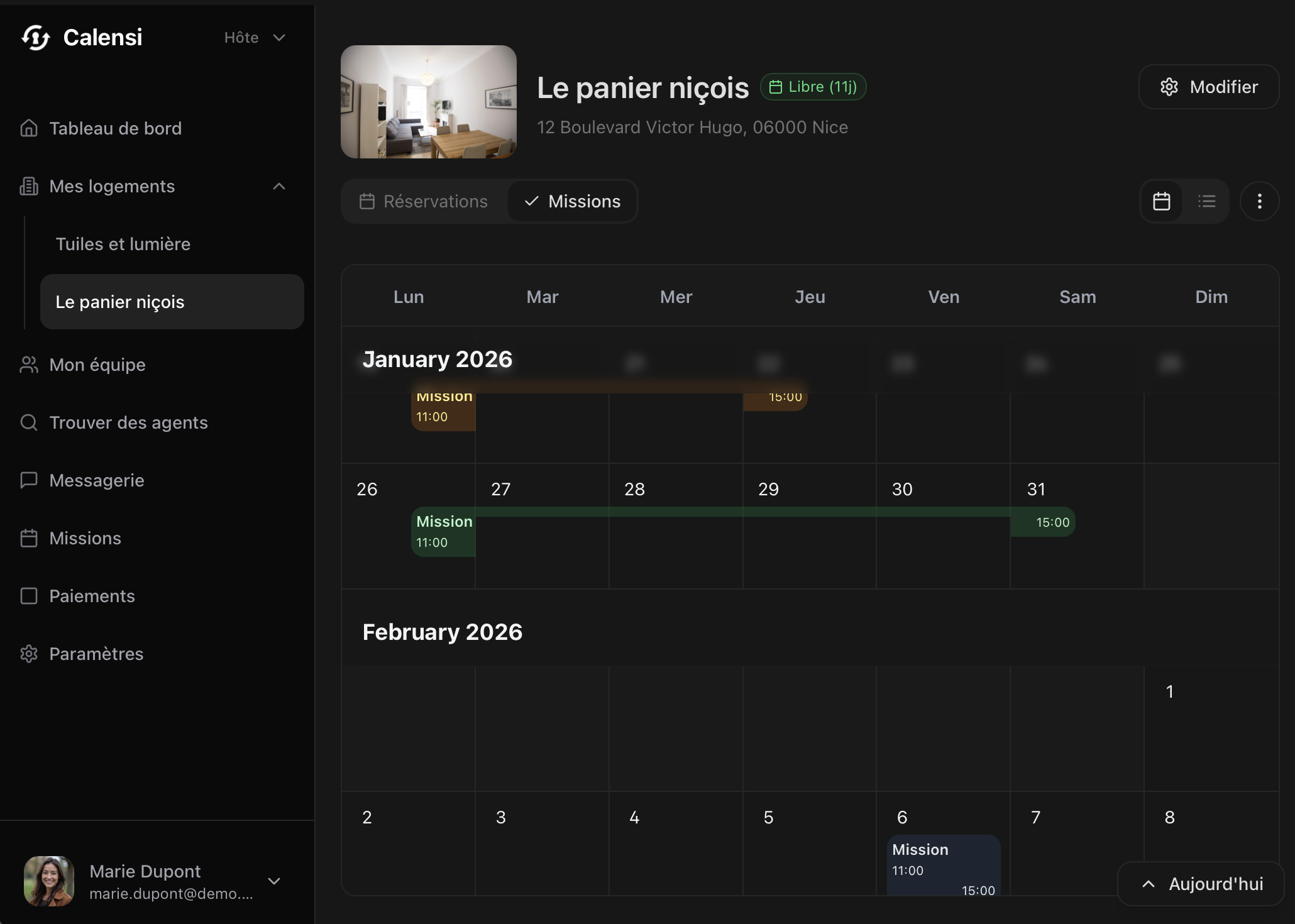This screenshot has width=1295, height=924.
Task: Click the Calensi logo icon
Action: click(x=35, y=38)
